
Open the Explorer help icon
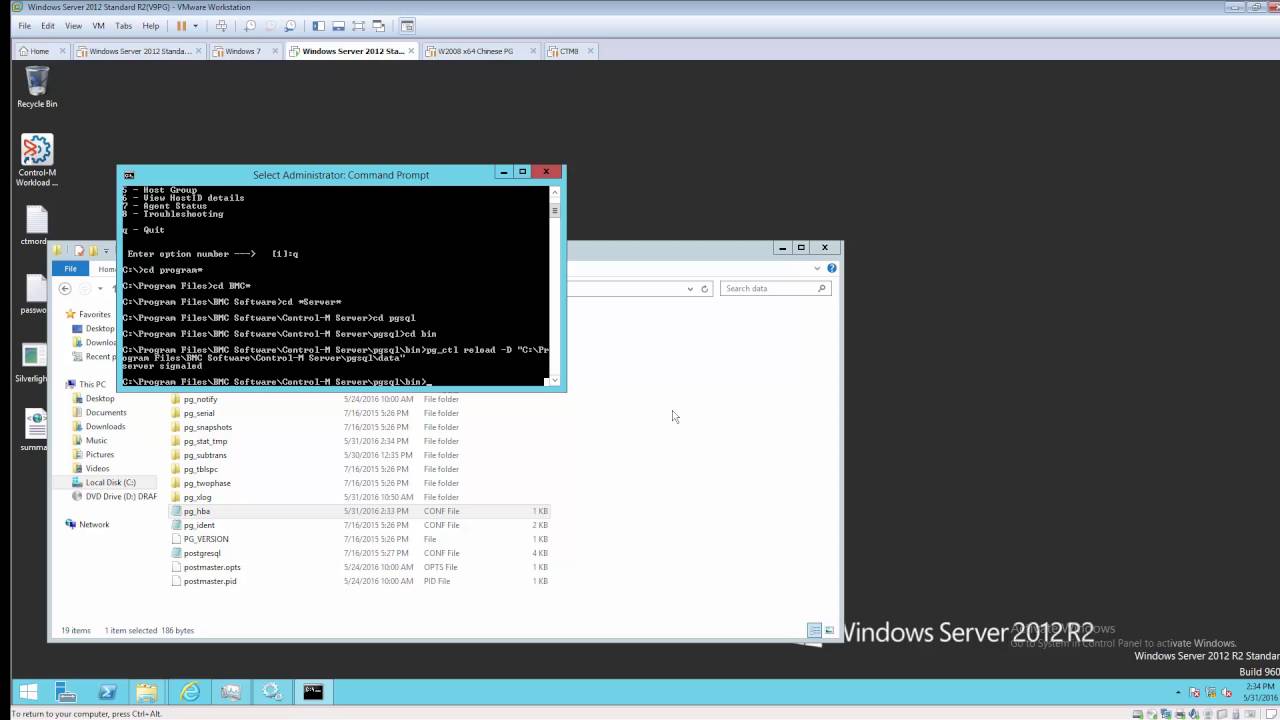831,268
